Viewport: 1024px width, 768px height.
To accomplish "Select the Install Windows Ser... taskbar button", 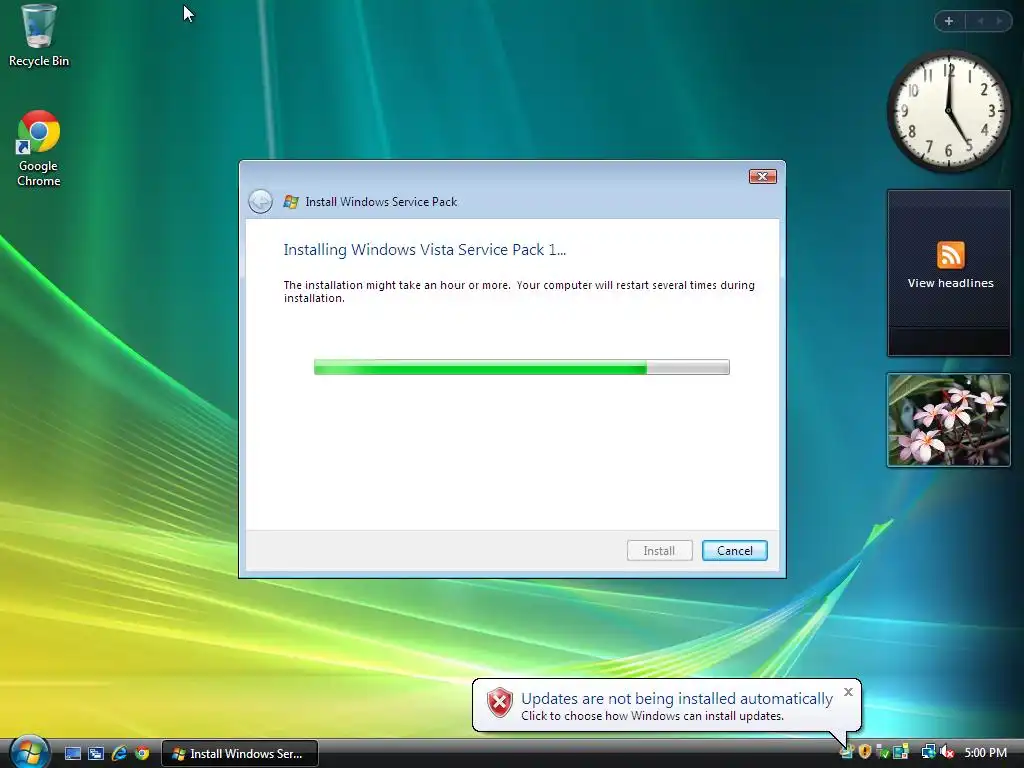I will click(x=240, y=754).
